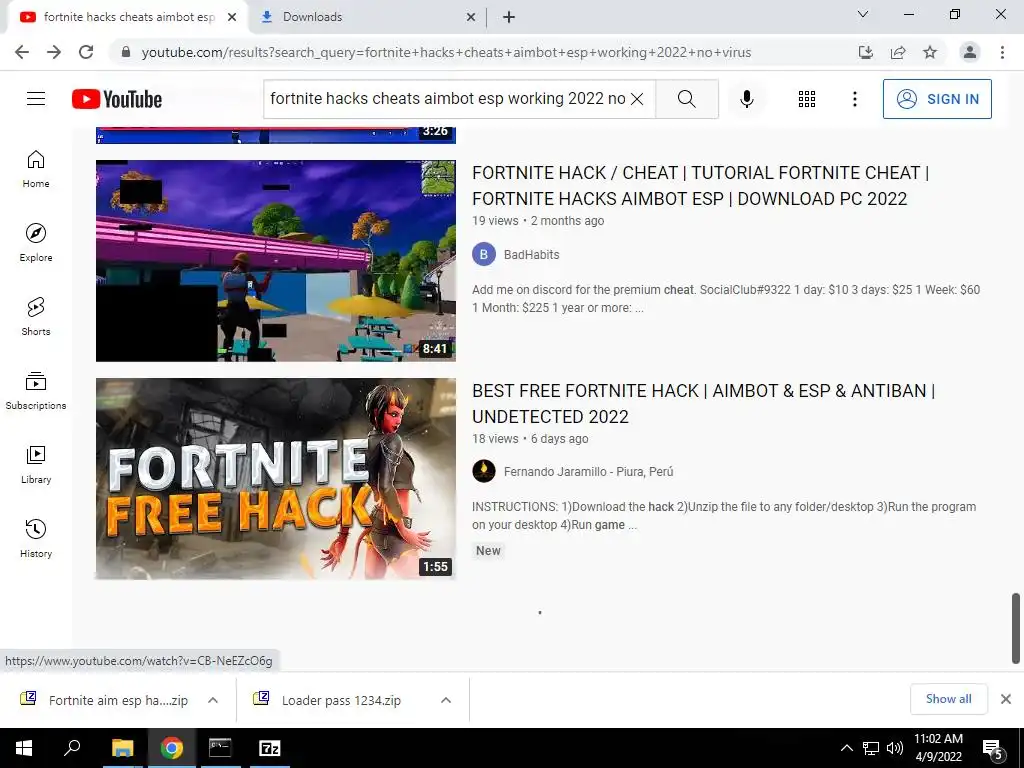
Task: Open Fernando Jaramillo - Piura, Perú channel
Action: (x=588, y=472)
